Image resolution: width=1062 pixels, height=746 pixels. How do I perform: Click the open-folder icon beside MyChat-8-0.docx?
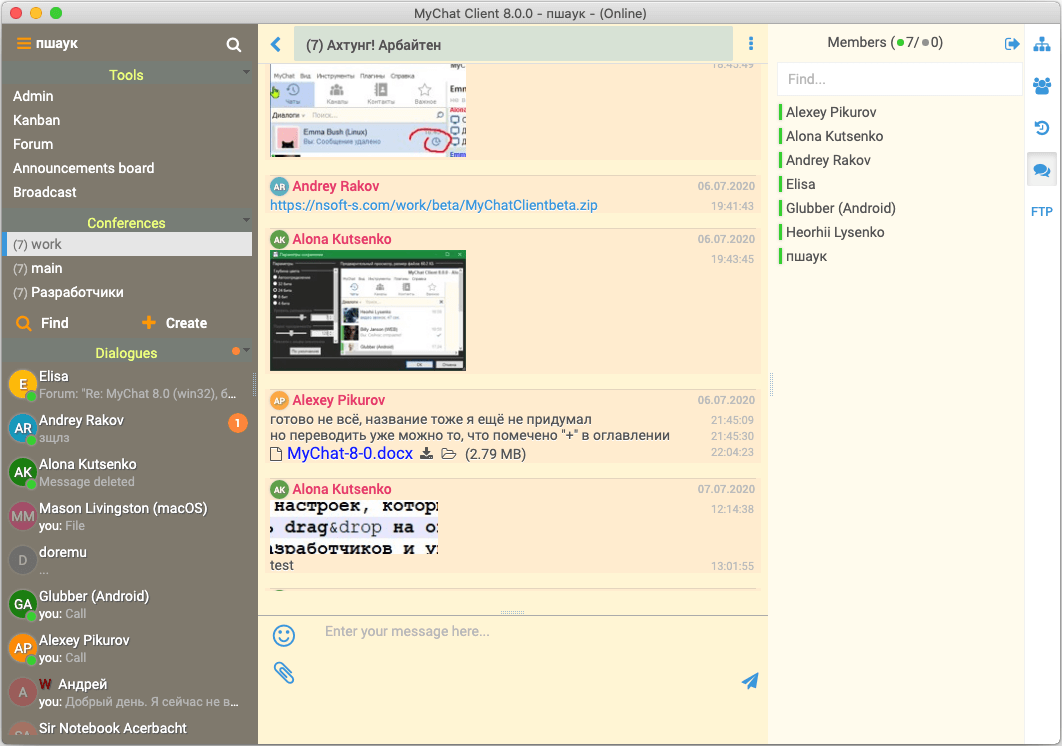pos(448,453)
